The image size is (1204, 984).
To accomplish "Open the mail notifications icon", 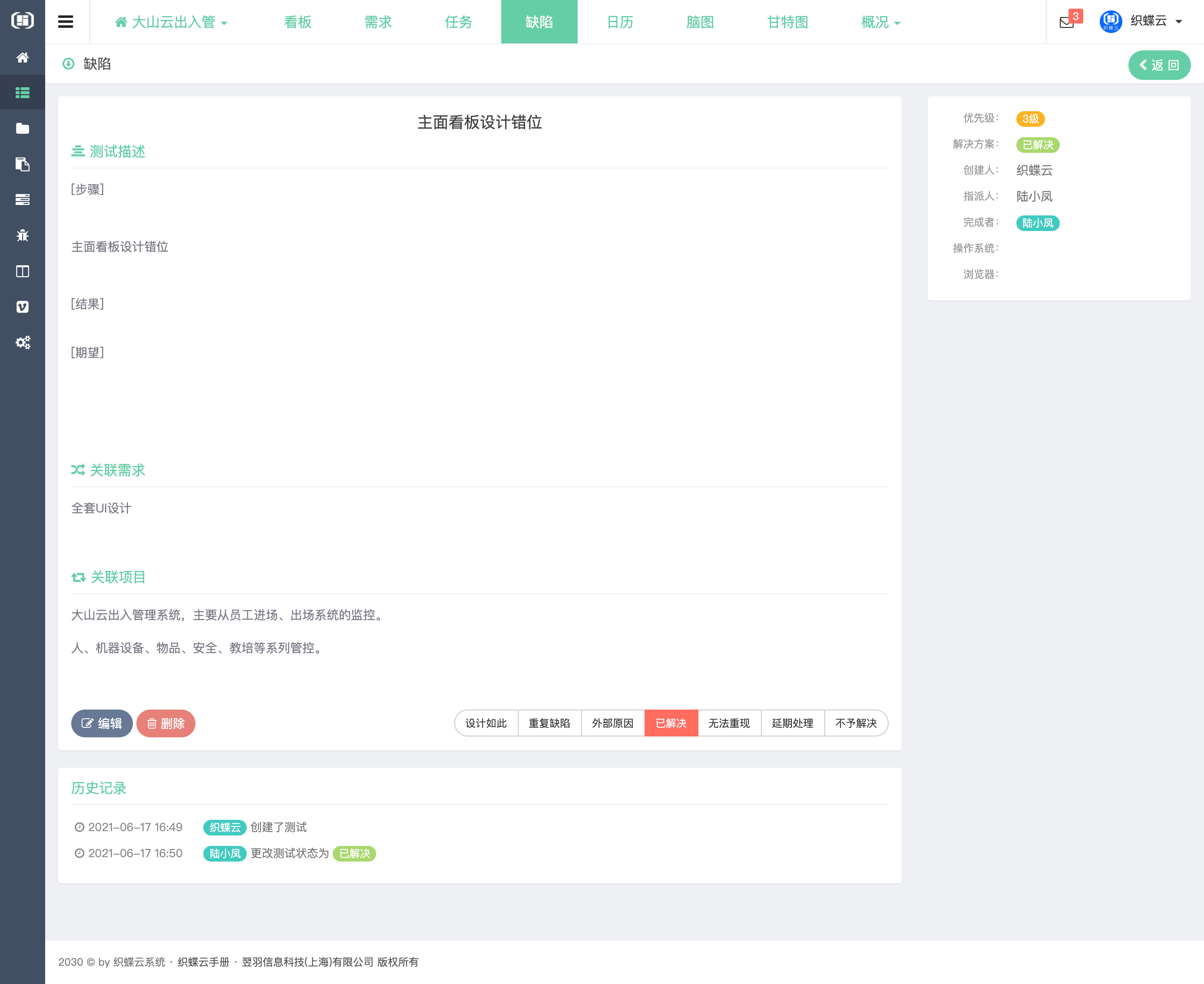I will coord(1066,22).
